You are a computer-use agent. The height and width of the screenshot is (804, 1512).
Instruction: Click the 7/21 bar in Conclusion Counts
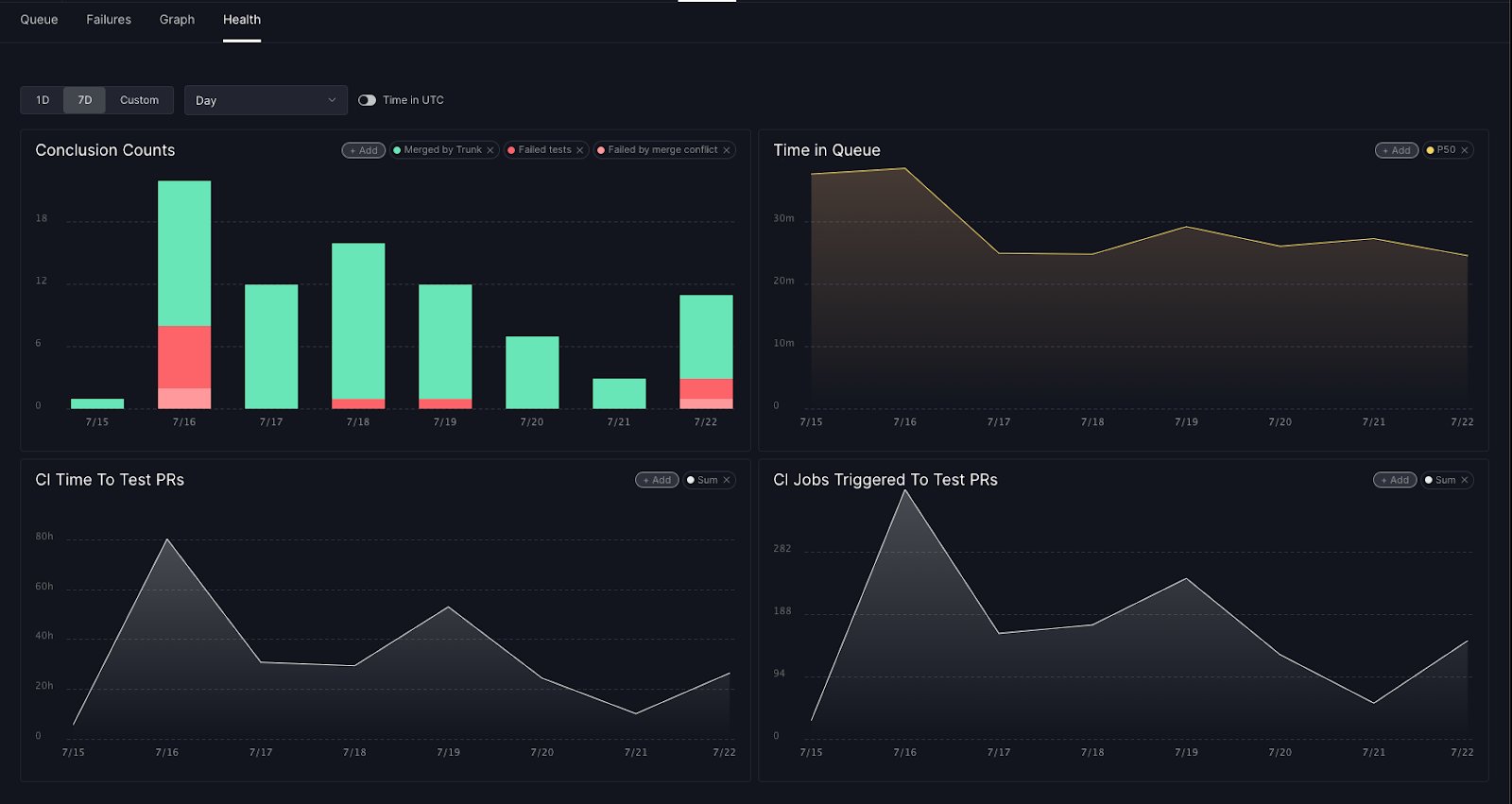[x=619, y=394]
